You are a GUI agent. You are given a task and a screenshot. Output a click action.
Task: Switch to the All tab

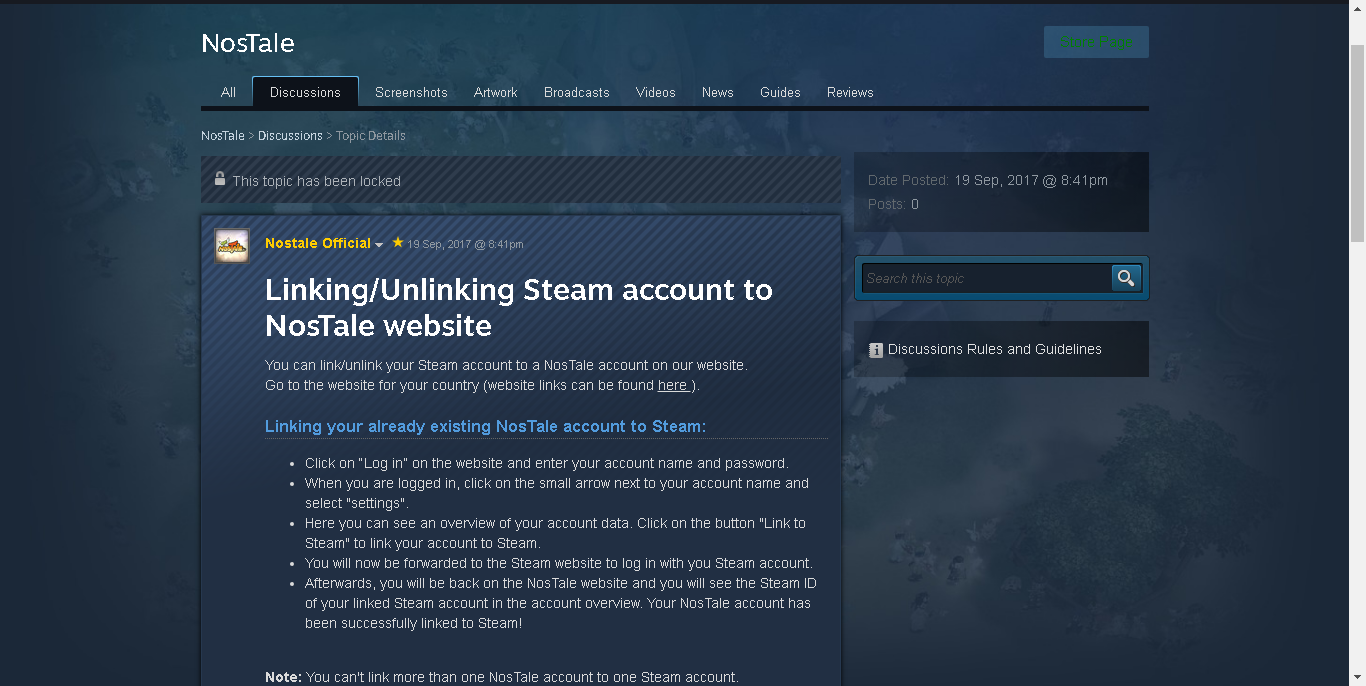[x=228, y=92]
